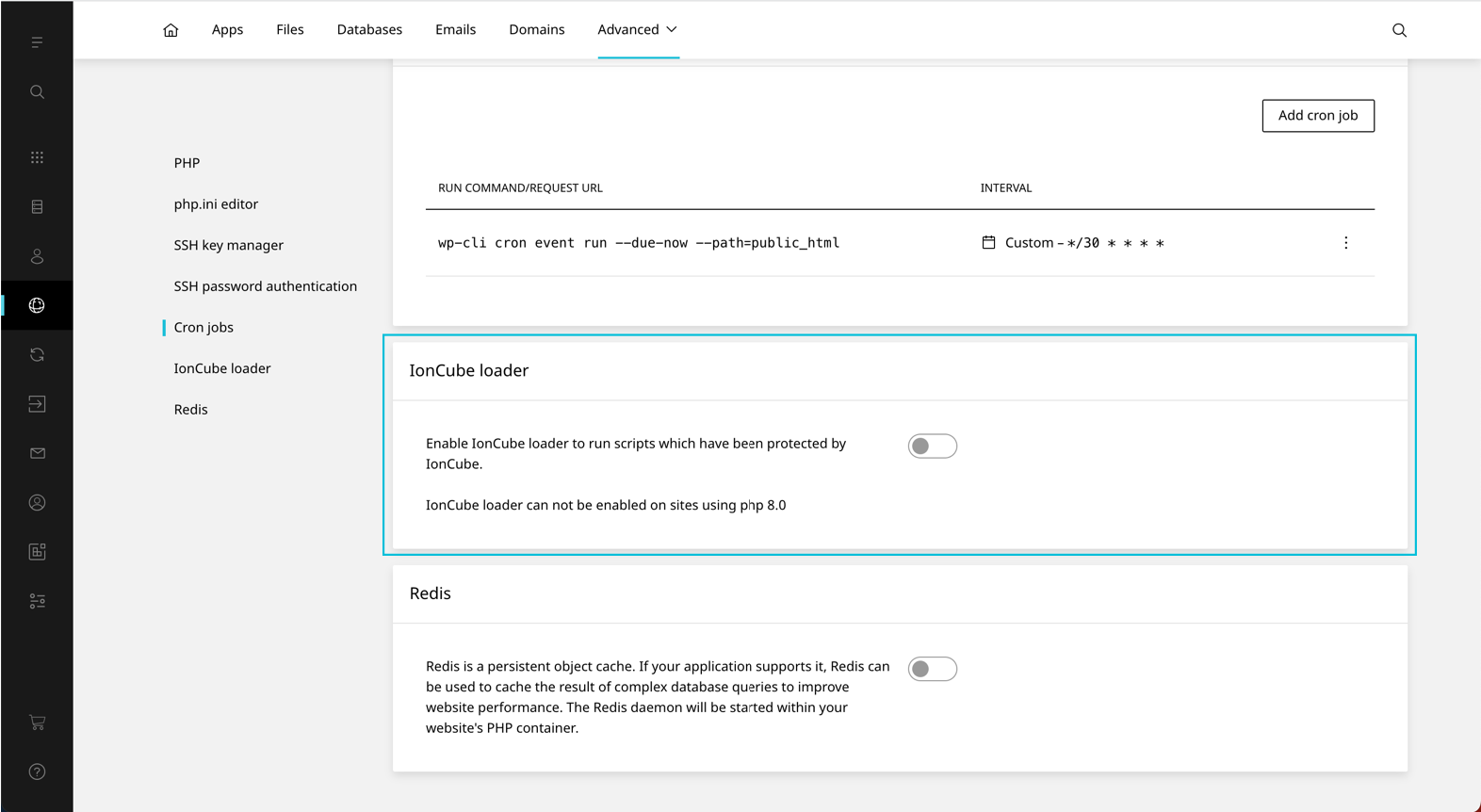The height and width of the screenshot is (812, 1481).
Task: Go to the Domains tab
Action: point(536,29)
